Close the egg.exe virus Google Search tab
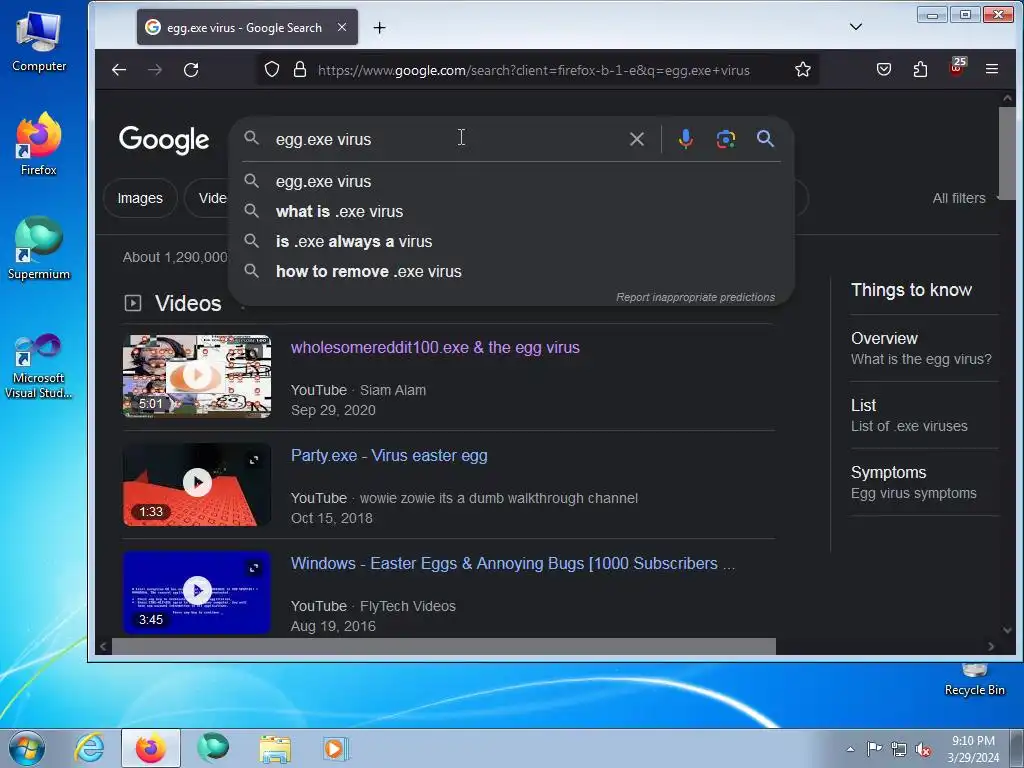The height and width of the screenshot is (768, 1024). (x=342, y=27)
